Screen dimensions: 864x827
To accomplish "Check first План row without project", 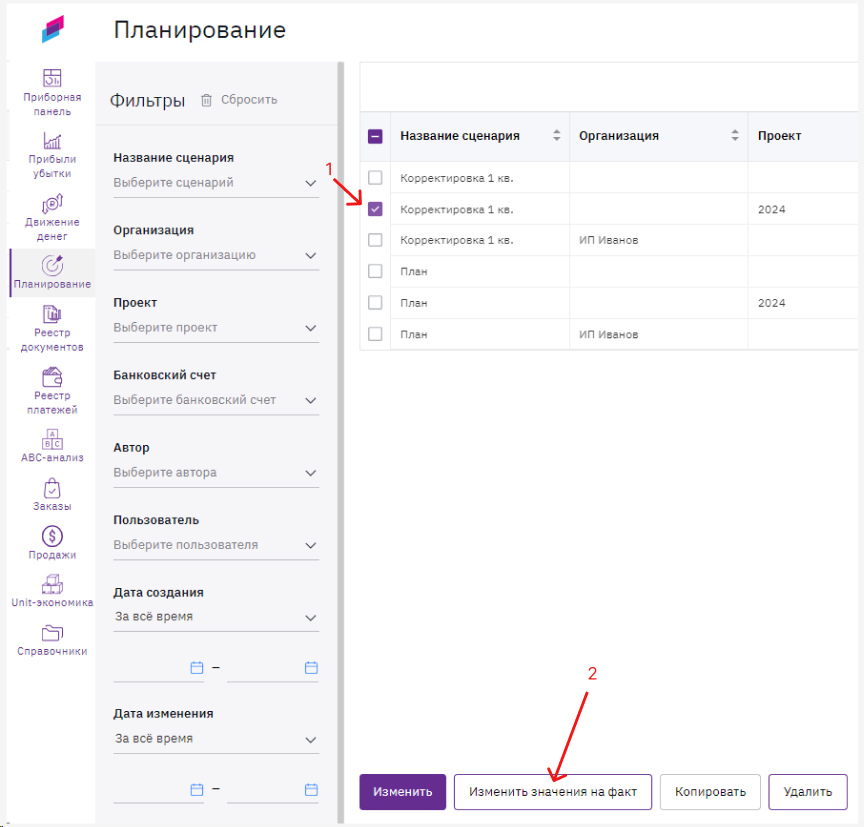I will tap(375, 271).
